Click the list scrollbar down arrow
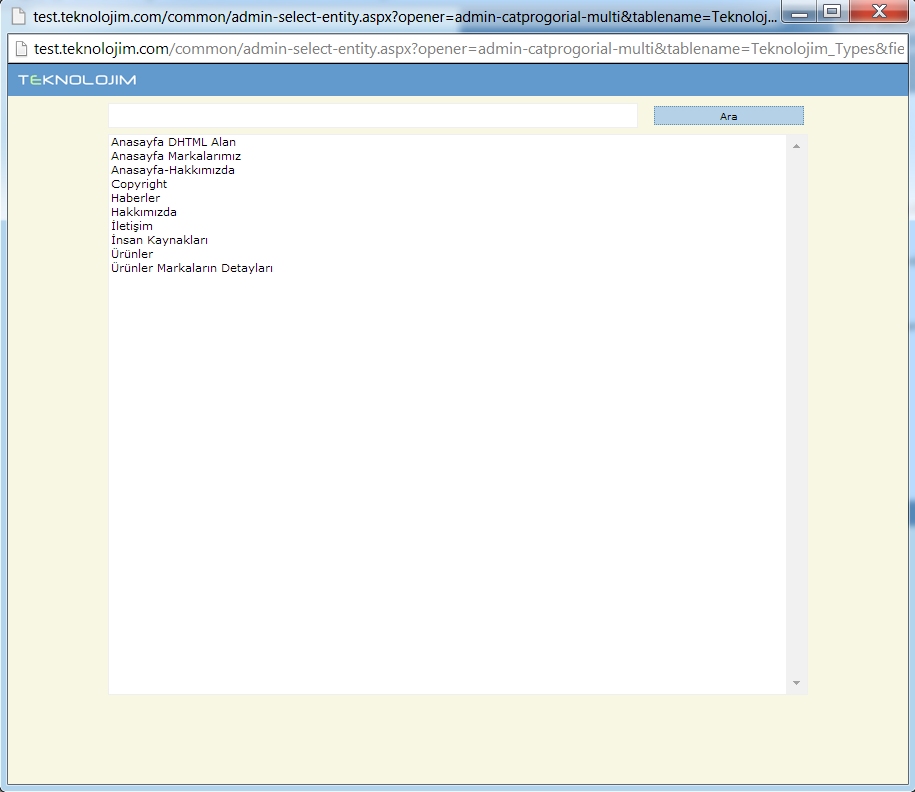The height and width of the screenshot is (792, 915). point(796,683)
